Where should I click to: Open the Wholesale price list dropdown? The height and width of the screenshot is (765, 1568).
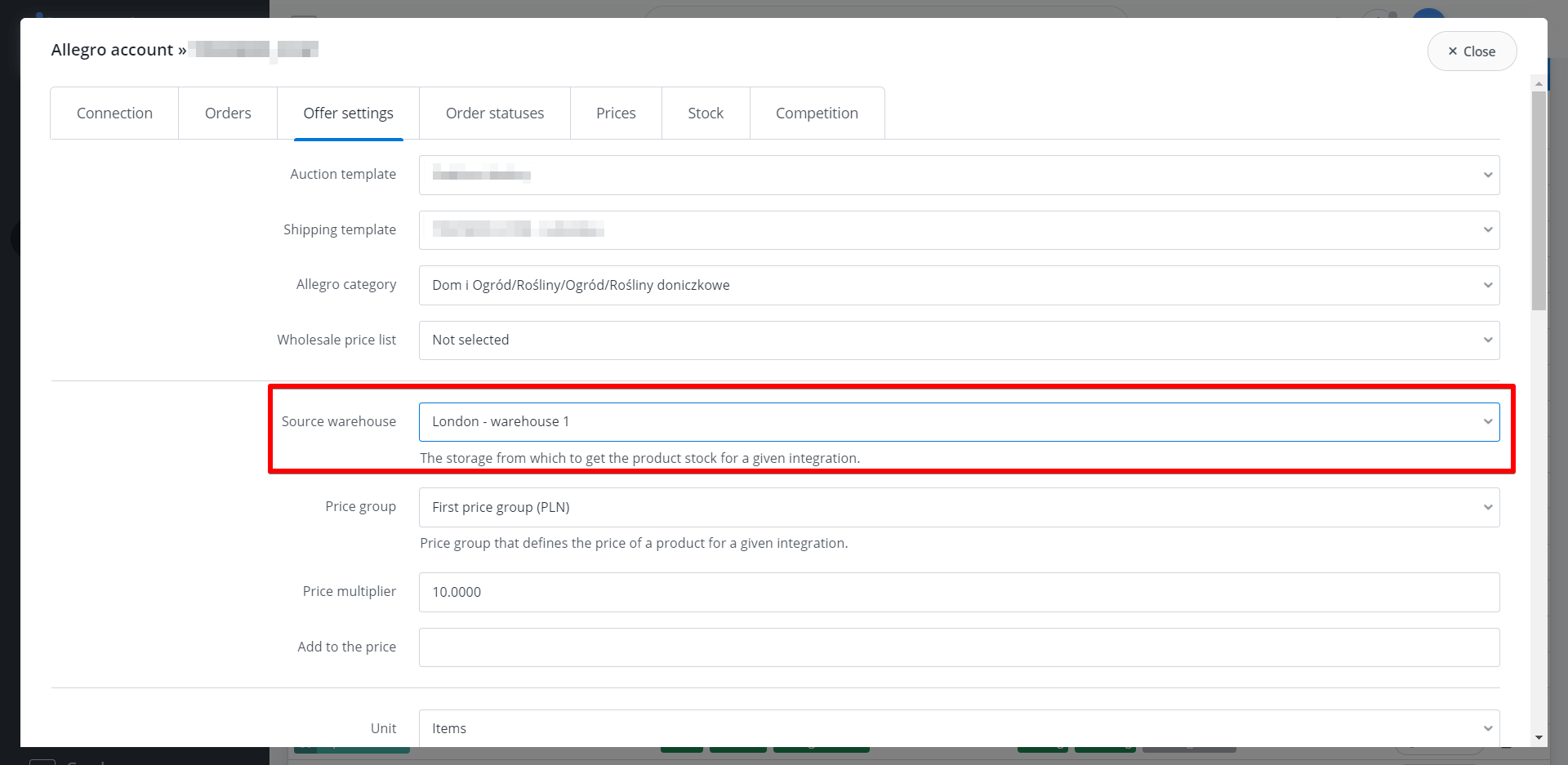coord(959,340)
